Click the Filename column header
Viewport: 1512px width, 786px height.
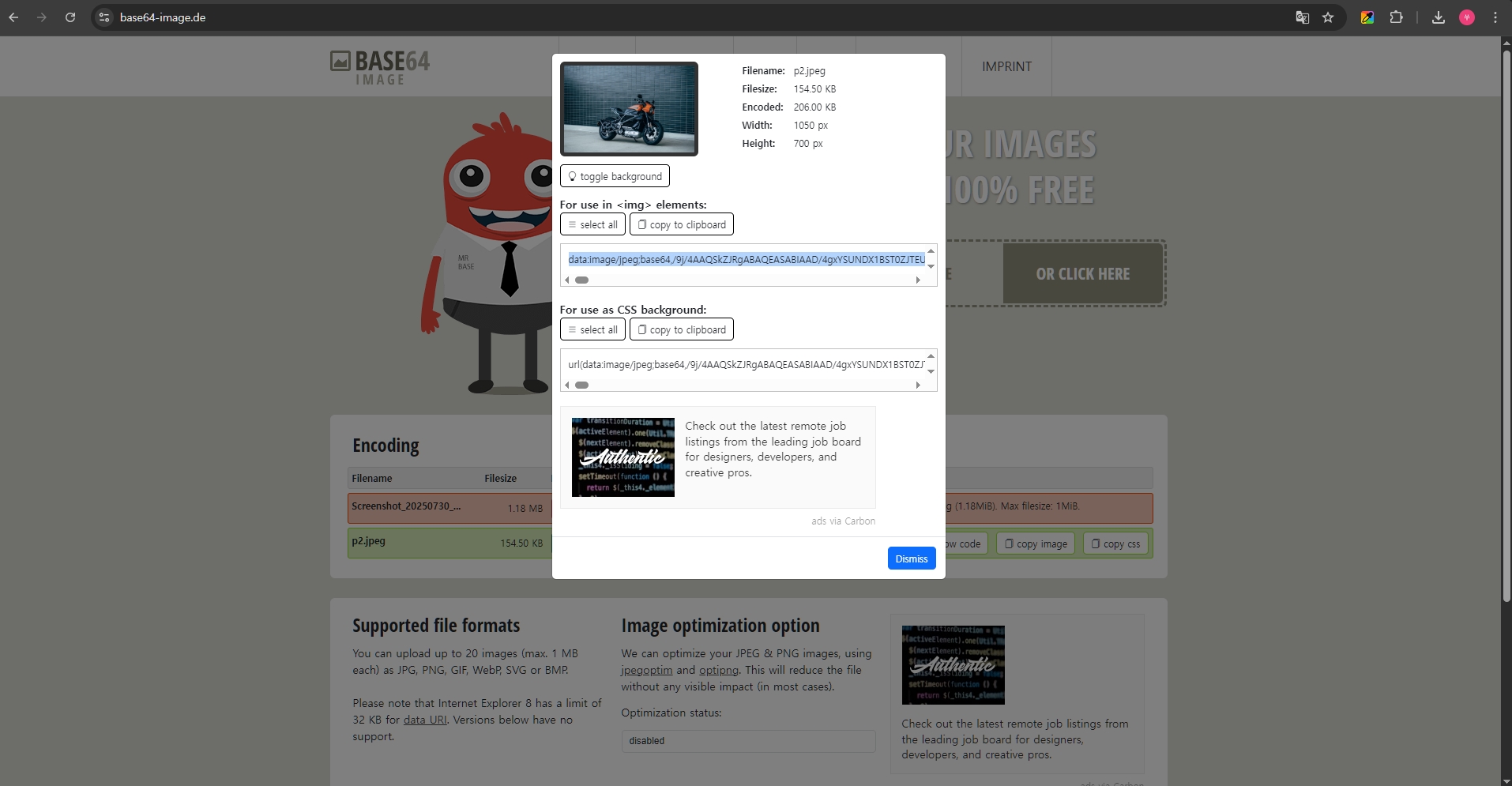click(372, 478)
